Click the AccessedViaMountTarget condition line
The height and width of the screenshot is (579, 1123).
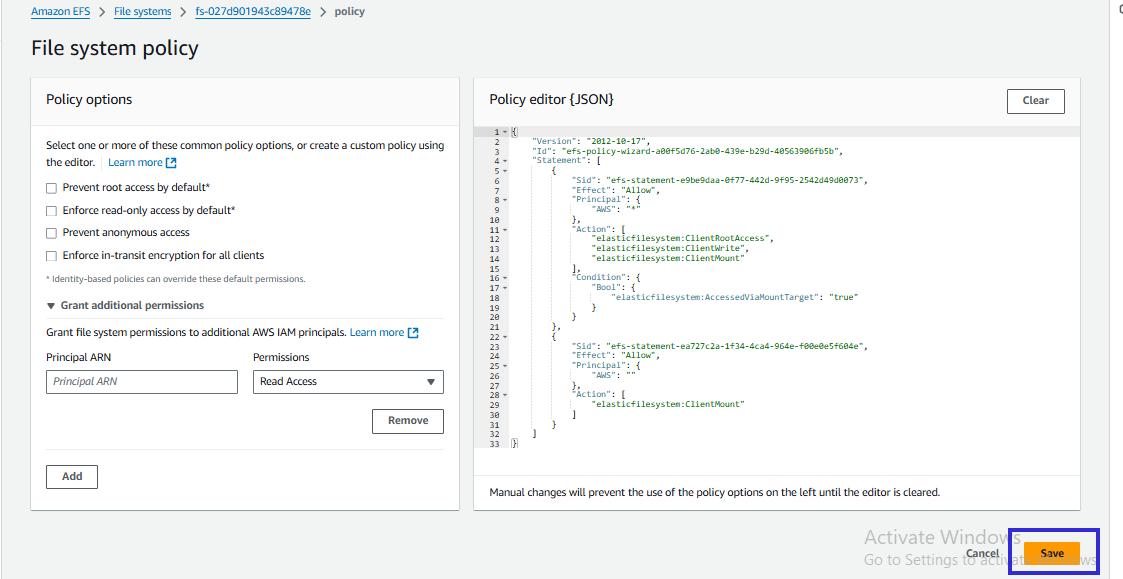tap(734, 297)
